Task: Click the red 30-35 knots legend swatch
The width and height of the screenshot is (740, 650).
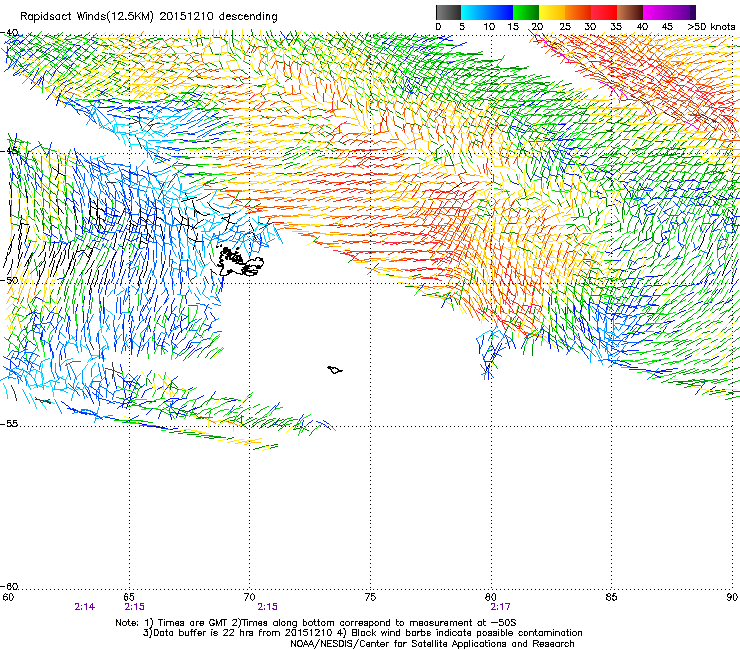Action: tap(604, 12)
